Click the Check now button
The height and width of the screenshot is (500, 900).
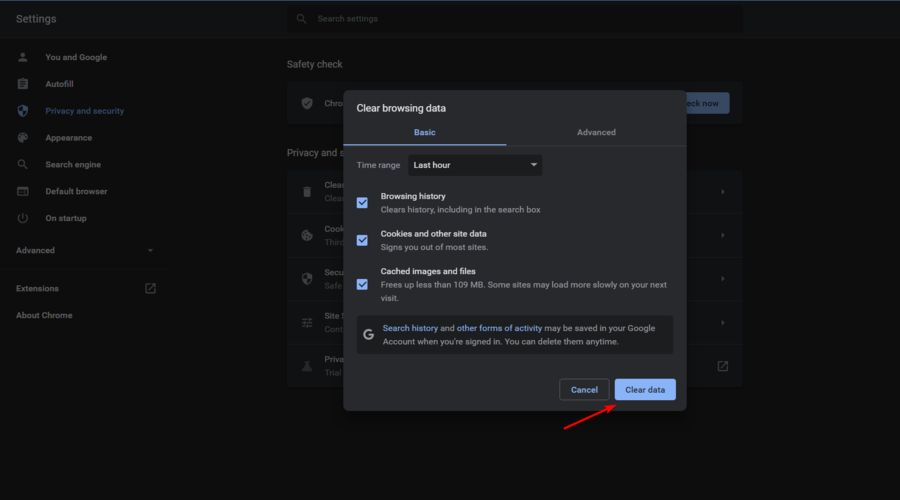[707, 104]
